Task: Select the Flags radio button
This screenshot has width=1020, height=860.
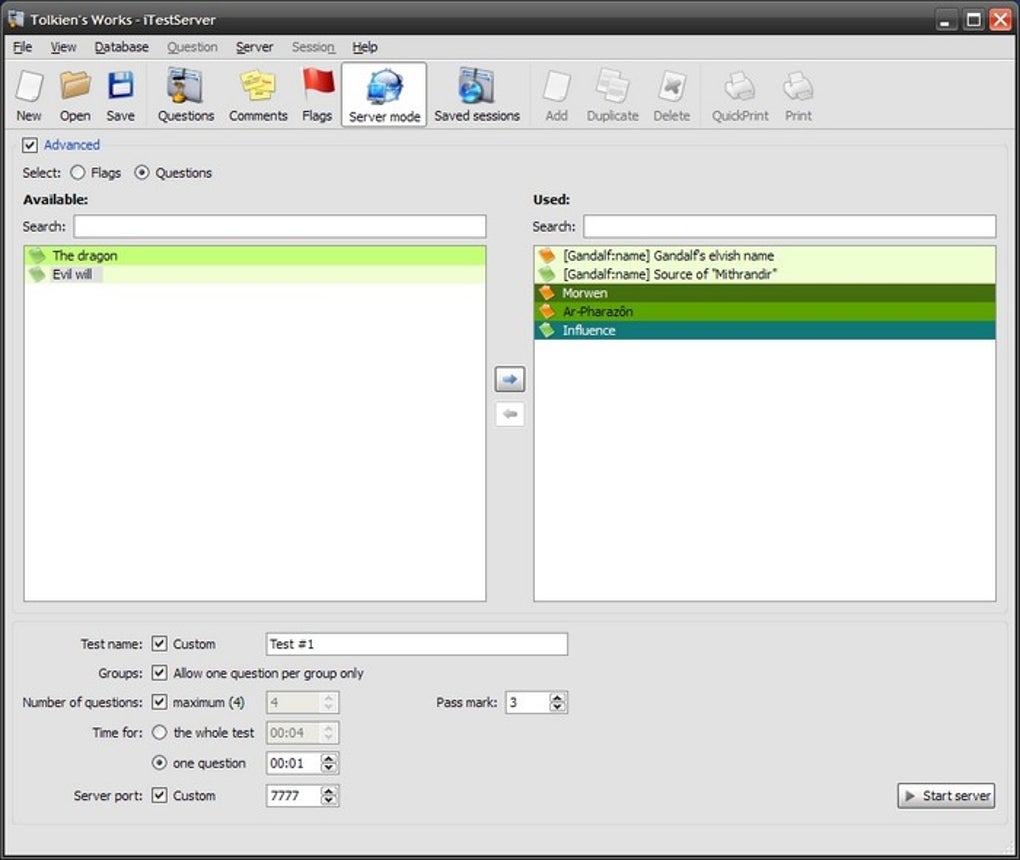Action: [x=77, y=172]
